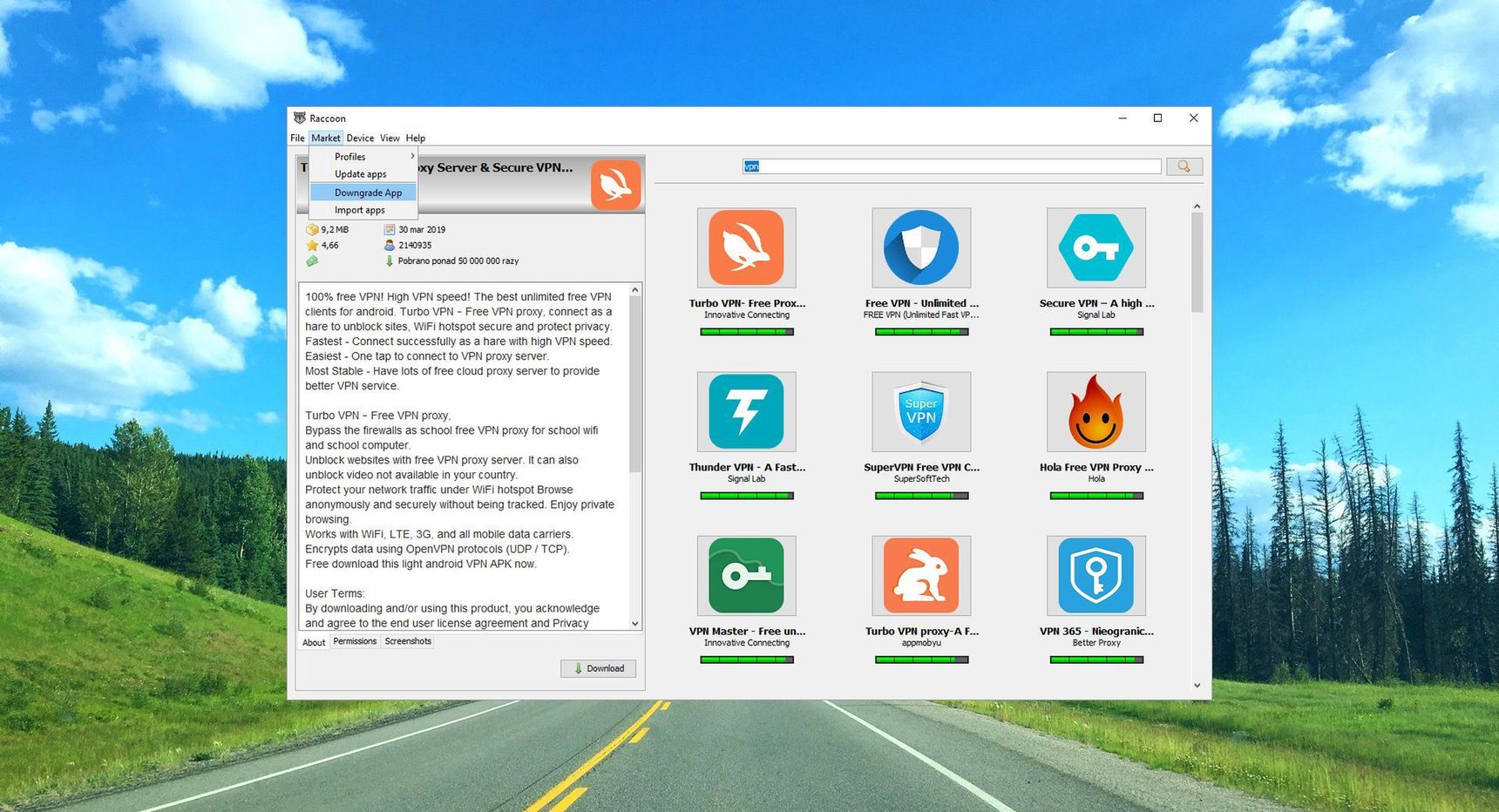
Task: Click Turbo VPN- Free Prox... title
Action: (x=747, y=303)
